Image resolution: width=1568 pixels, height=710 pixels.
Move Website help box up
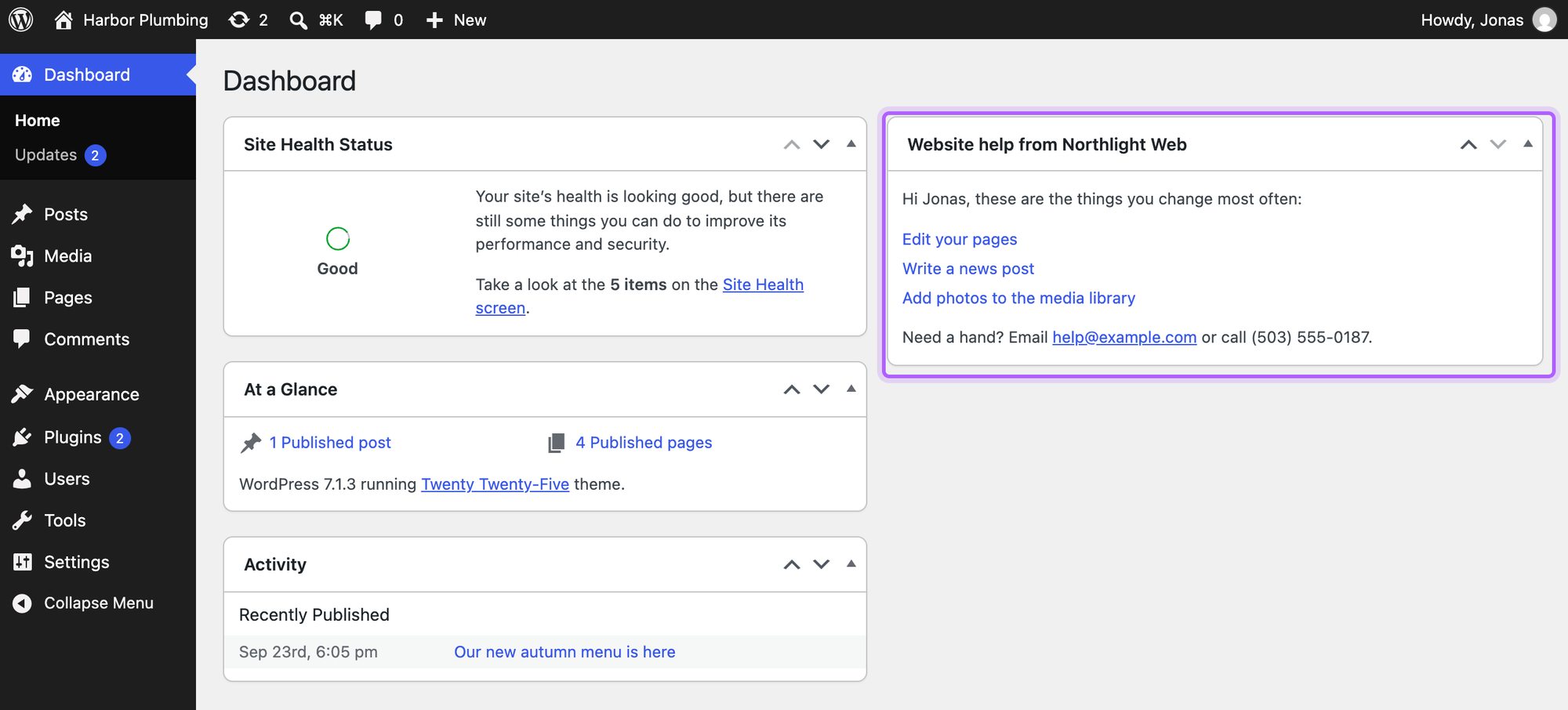tap(1468, 144)
